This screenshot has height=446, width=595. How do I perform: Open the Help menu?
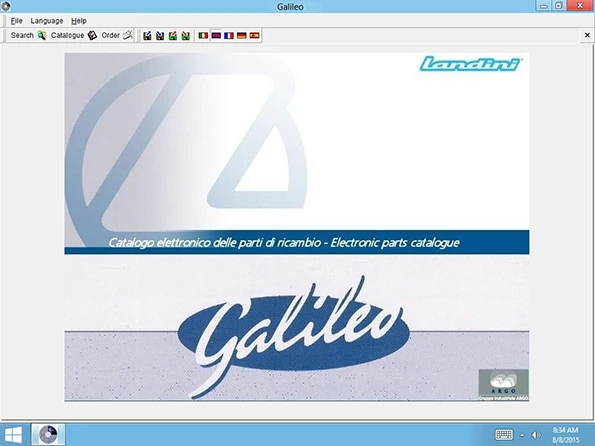point(79,21)
